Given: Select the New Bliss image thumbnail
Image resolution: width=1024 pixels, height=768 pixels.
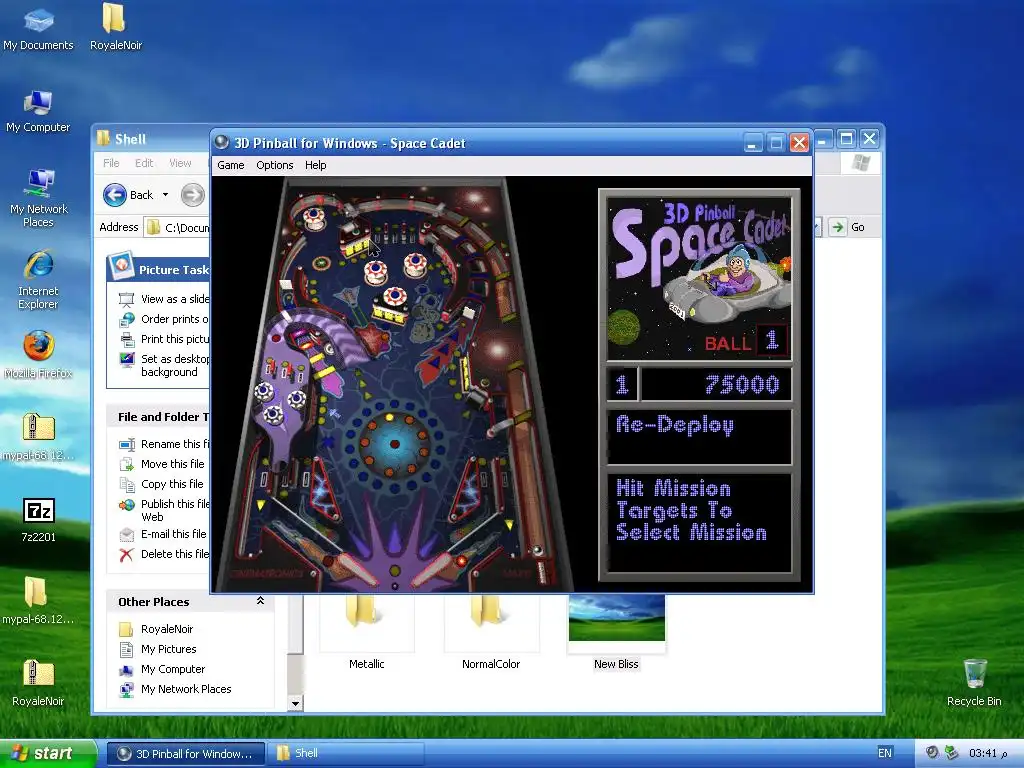Looking at the screenshot, I should [616, 617].
